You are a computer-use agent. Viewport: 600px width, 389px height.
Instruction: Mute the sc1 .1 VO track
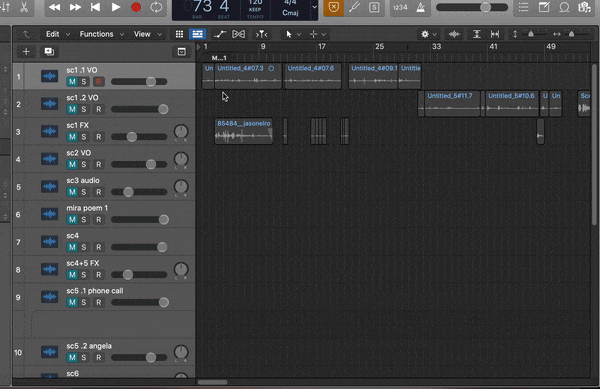pyautogui.click(x=72, y=81)
